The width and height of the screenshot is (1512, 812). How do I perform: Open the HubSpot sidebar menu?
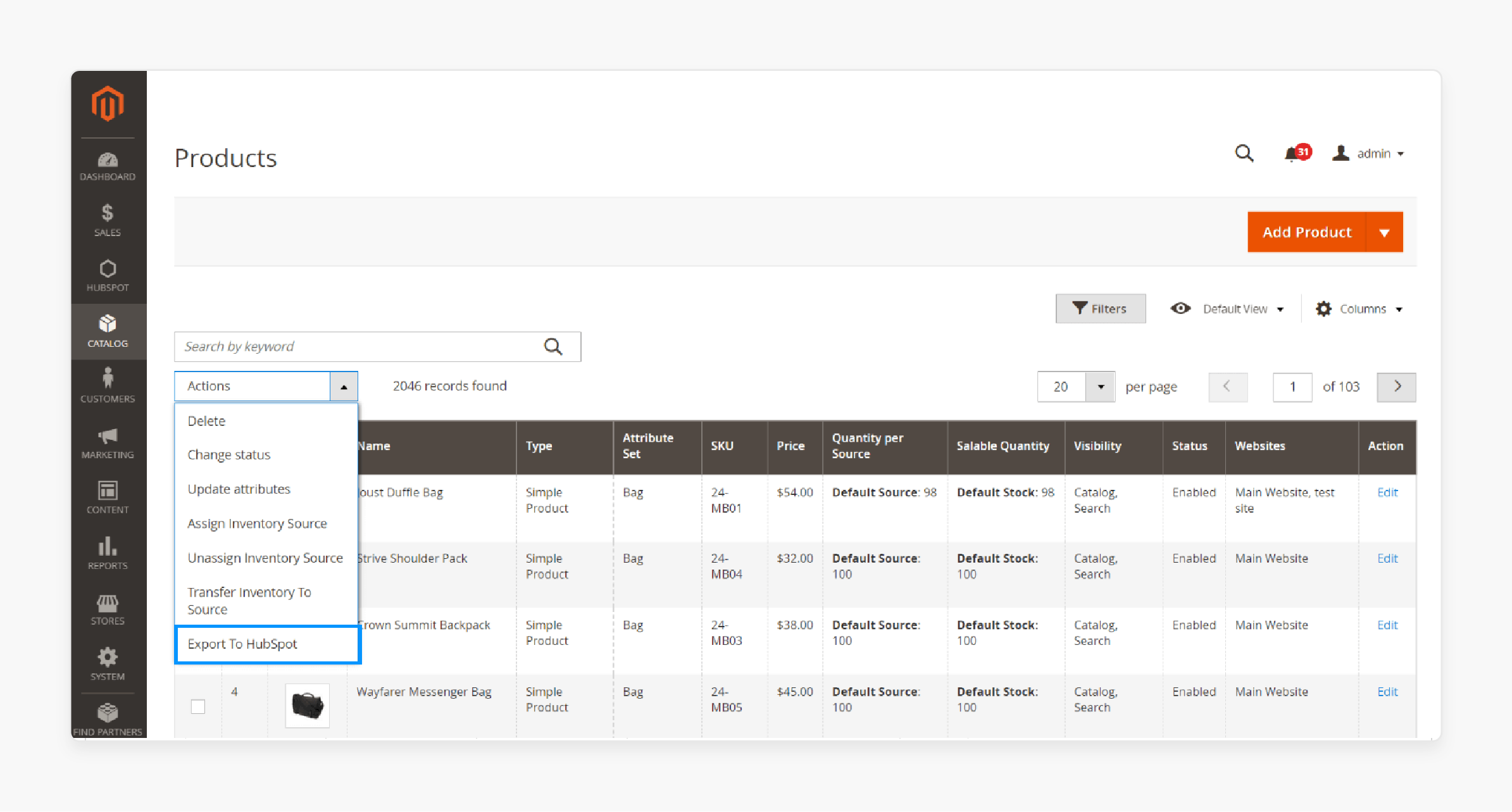point(108,276)
